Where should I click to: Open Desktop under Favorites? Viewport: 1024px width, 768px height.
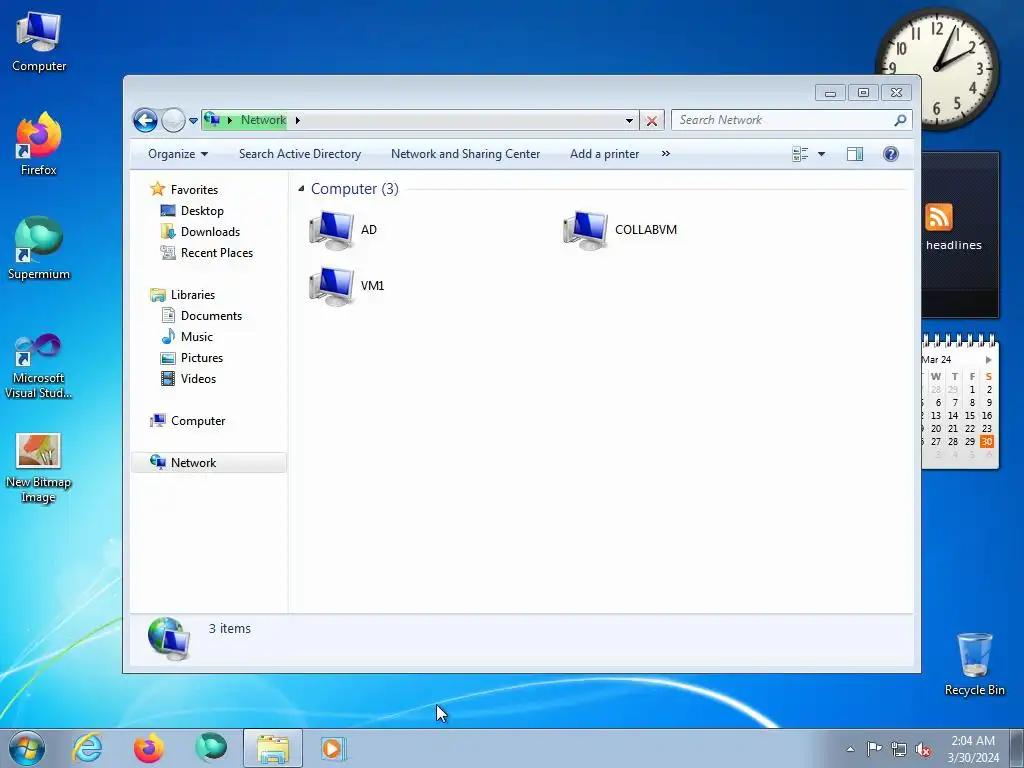coord(202,211)
